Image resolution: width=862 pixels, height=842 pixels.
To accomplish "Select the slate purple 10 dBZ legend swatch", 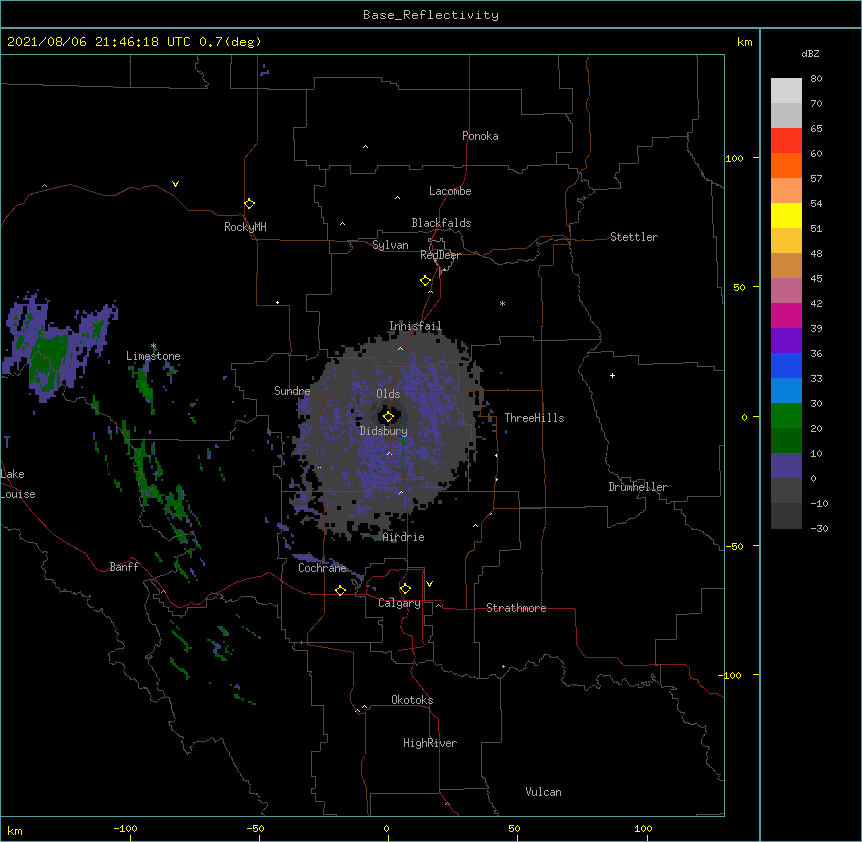I will (786, 466).
